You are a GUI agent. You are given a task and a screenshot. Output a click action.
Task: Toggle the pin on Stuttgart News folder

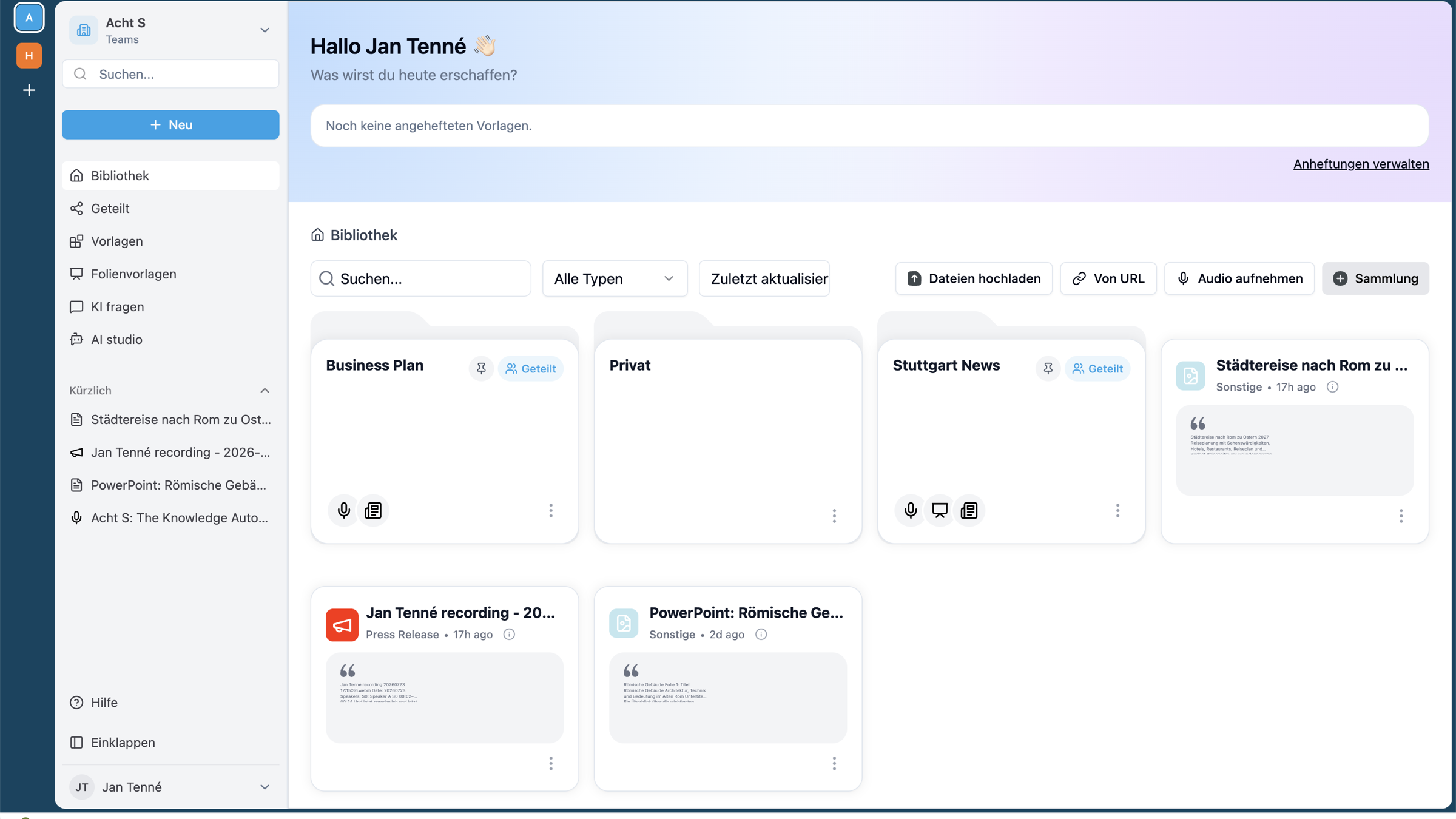[x=1048, y=368]
